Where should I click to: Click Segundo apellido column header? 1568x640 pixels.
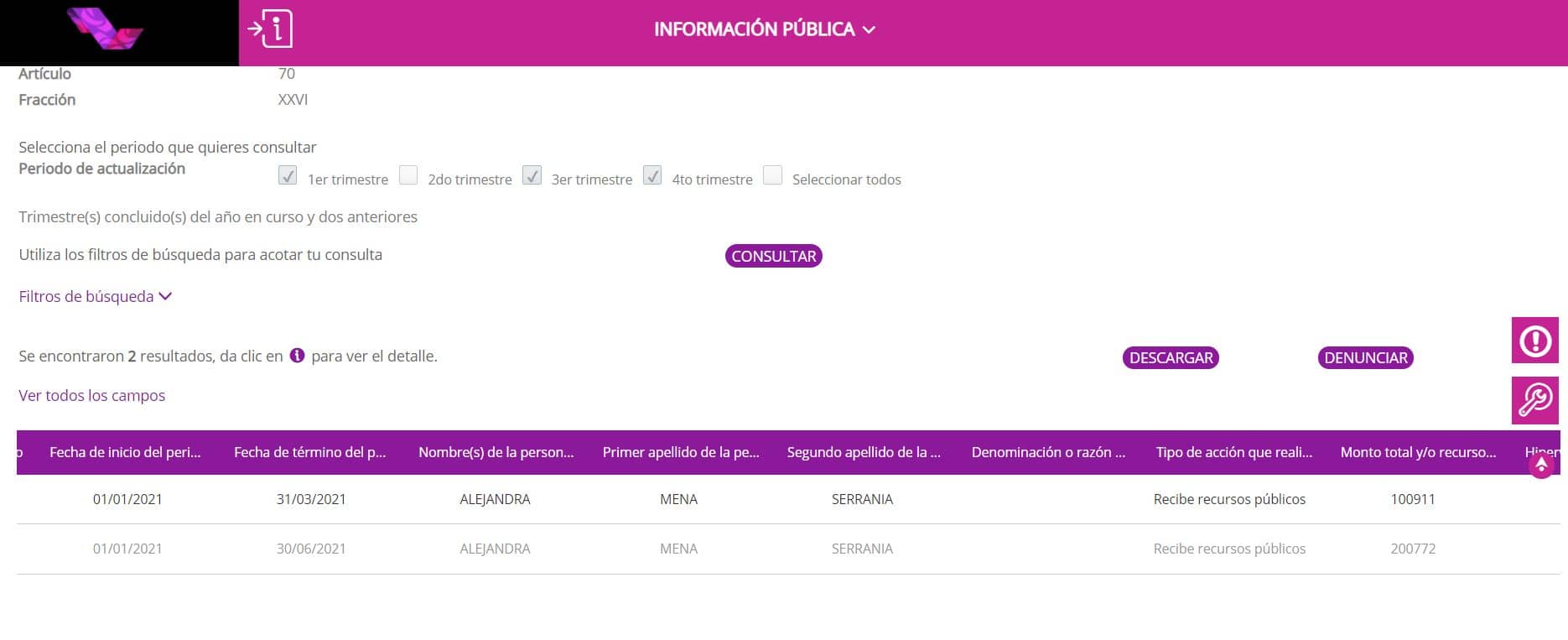(864, 452)
